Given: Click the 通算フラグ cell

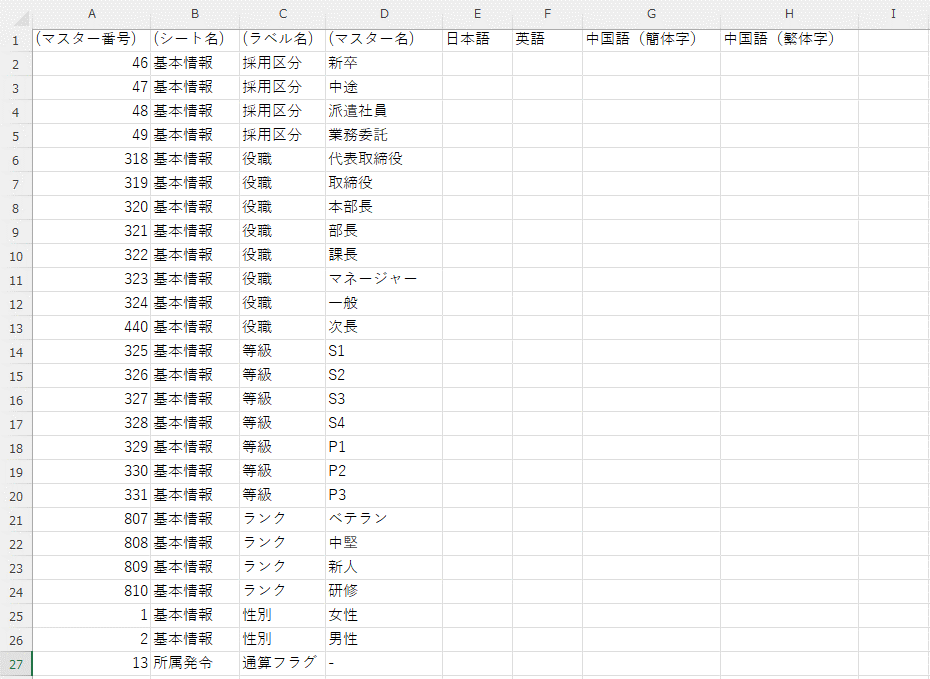Looking at the screenshot, I should coord(282,663).
